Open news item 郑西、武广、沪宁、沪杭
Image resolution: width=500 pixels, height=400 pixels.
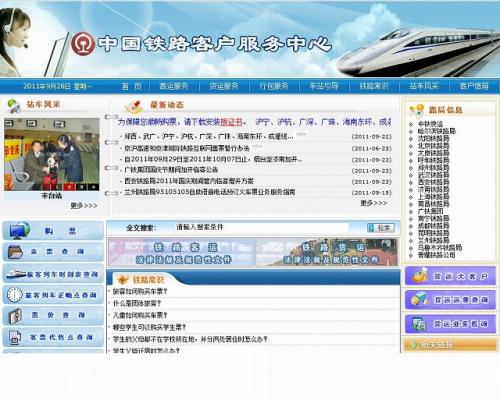pyautogui.click(x=209, y=137)
